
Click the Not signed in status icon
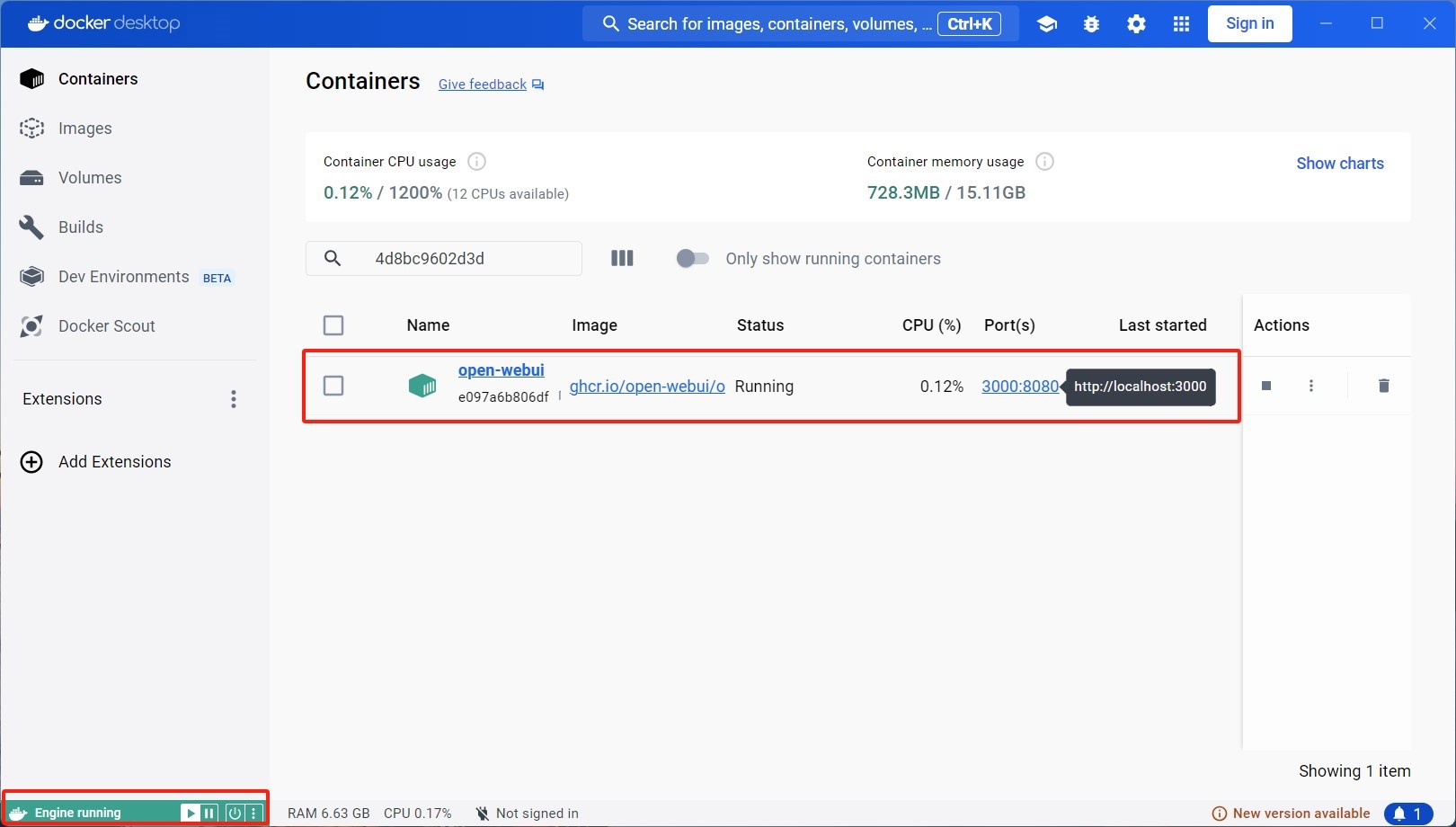(483, 814)
